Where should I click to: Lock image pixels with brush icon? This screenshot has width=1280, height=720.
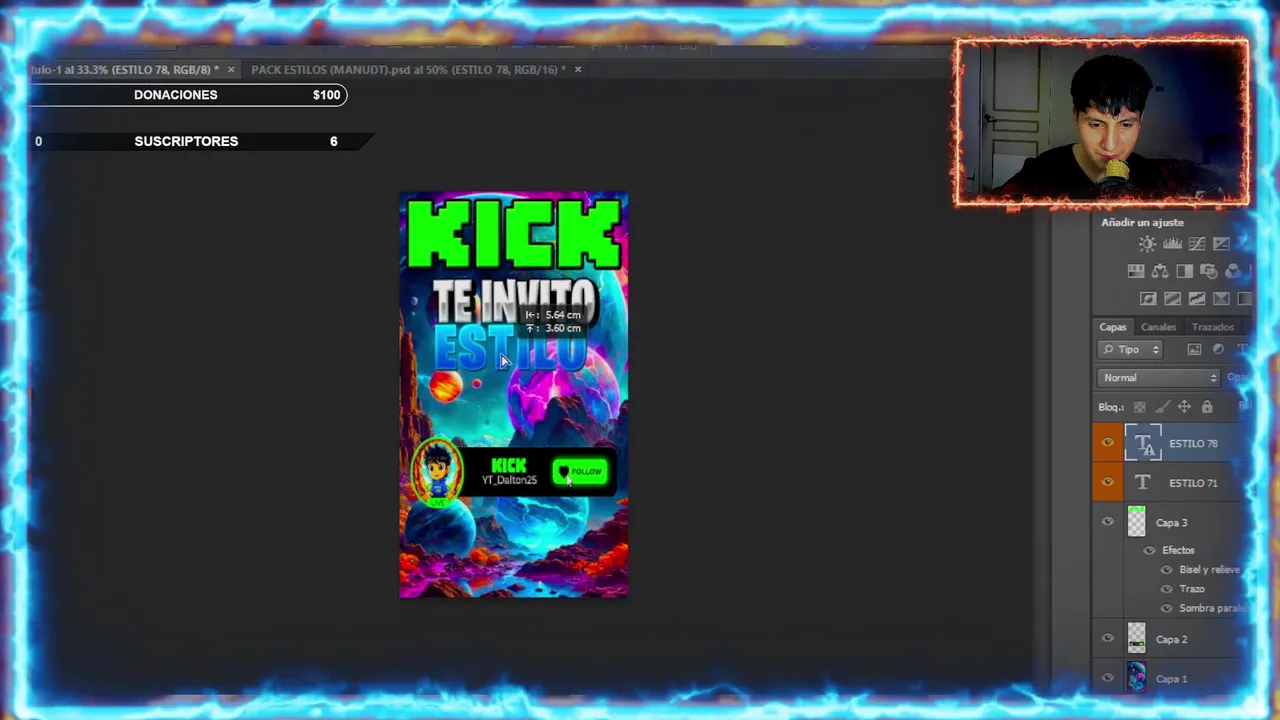(1162, 407)
